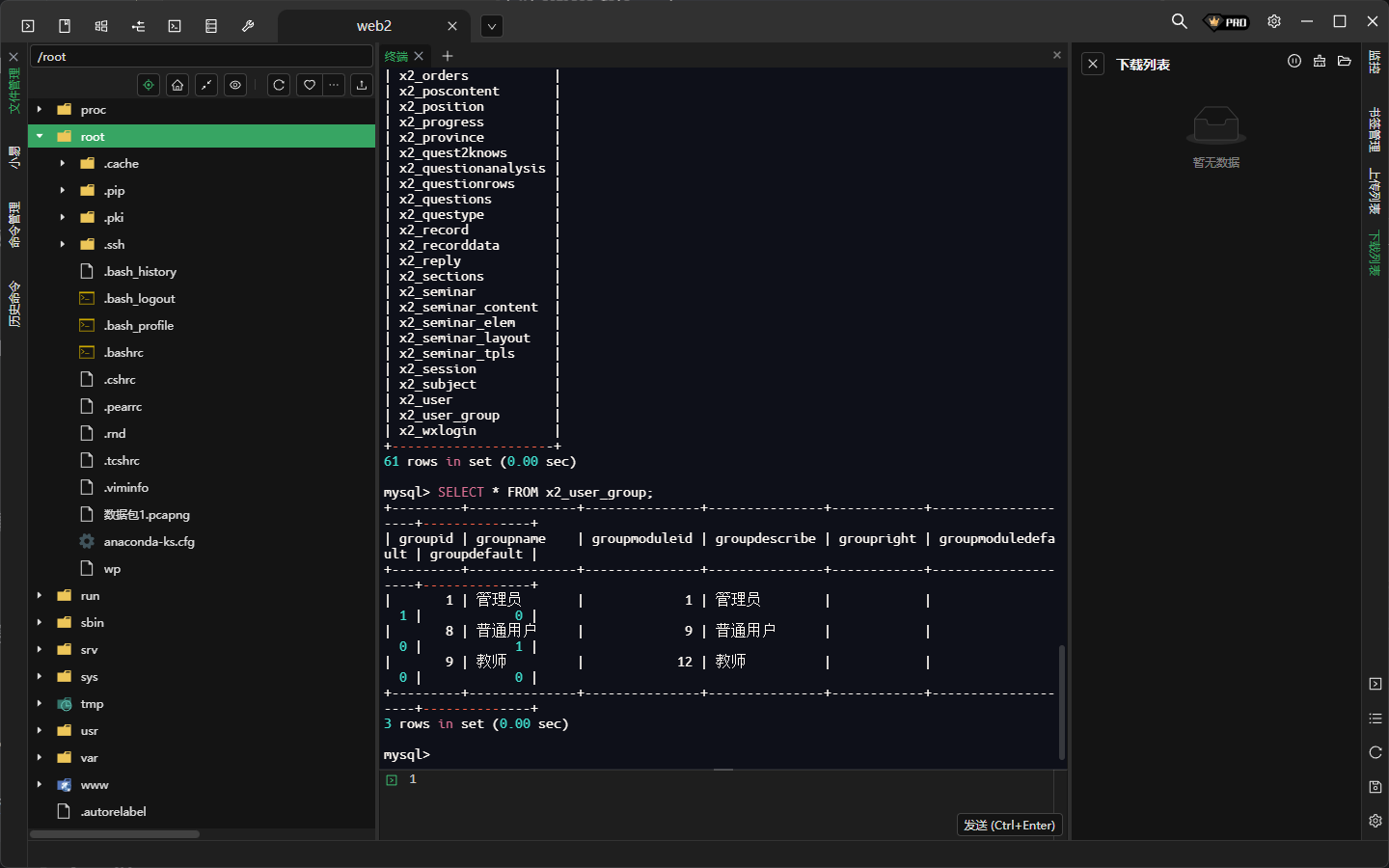
Task: Toggle hidden files with the eye icon
Action: (x=235, y=85)
